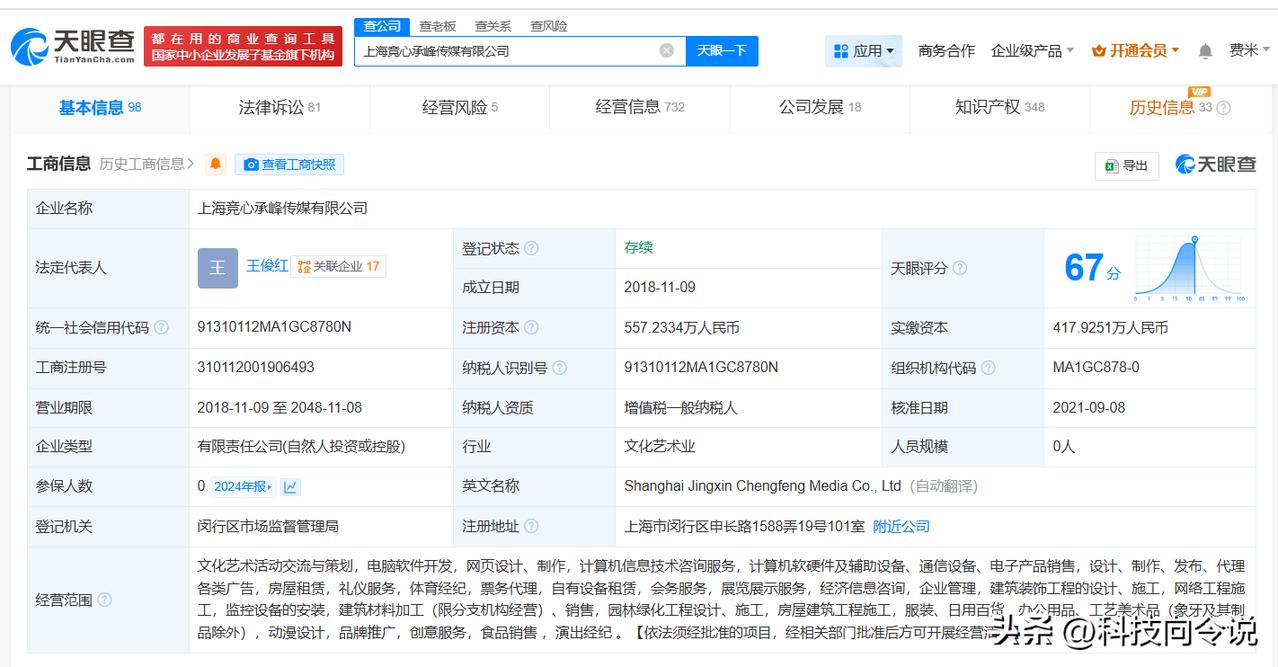This screenshot has width=1278, height=667.
Task: Select the 查公司 search tab
Action: (x=382, y=26)
